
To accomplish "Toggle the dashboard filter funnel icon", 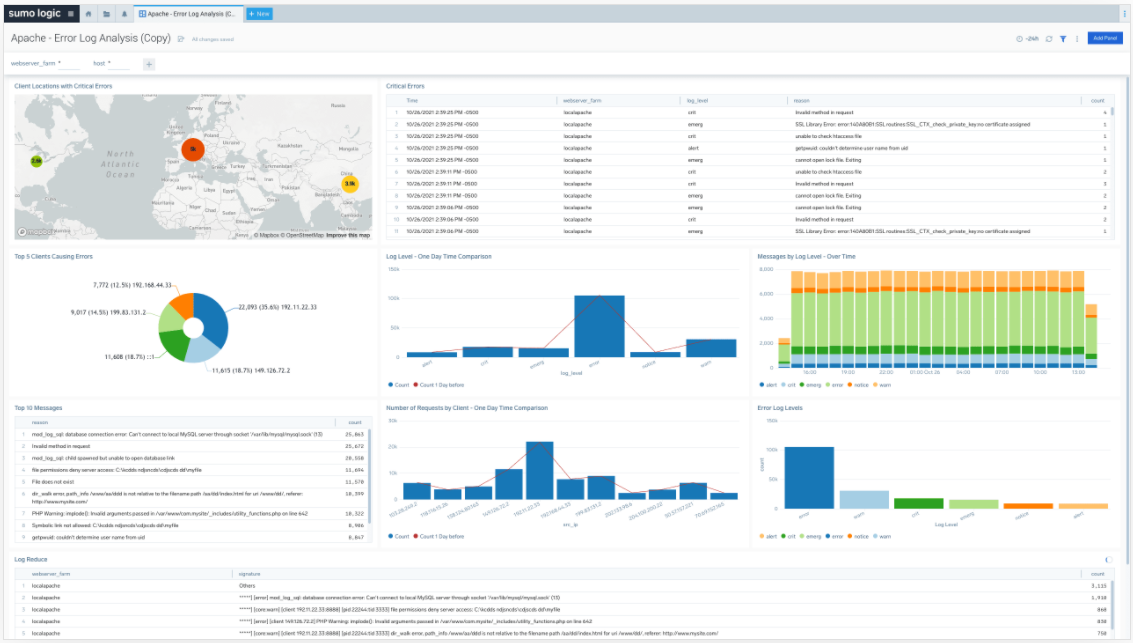I will tap(1063, 39).
